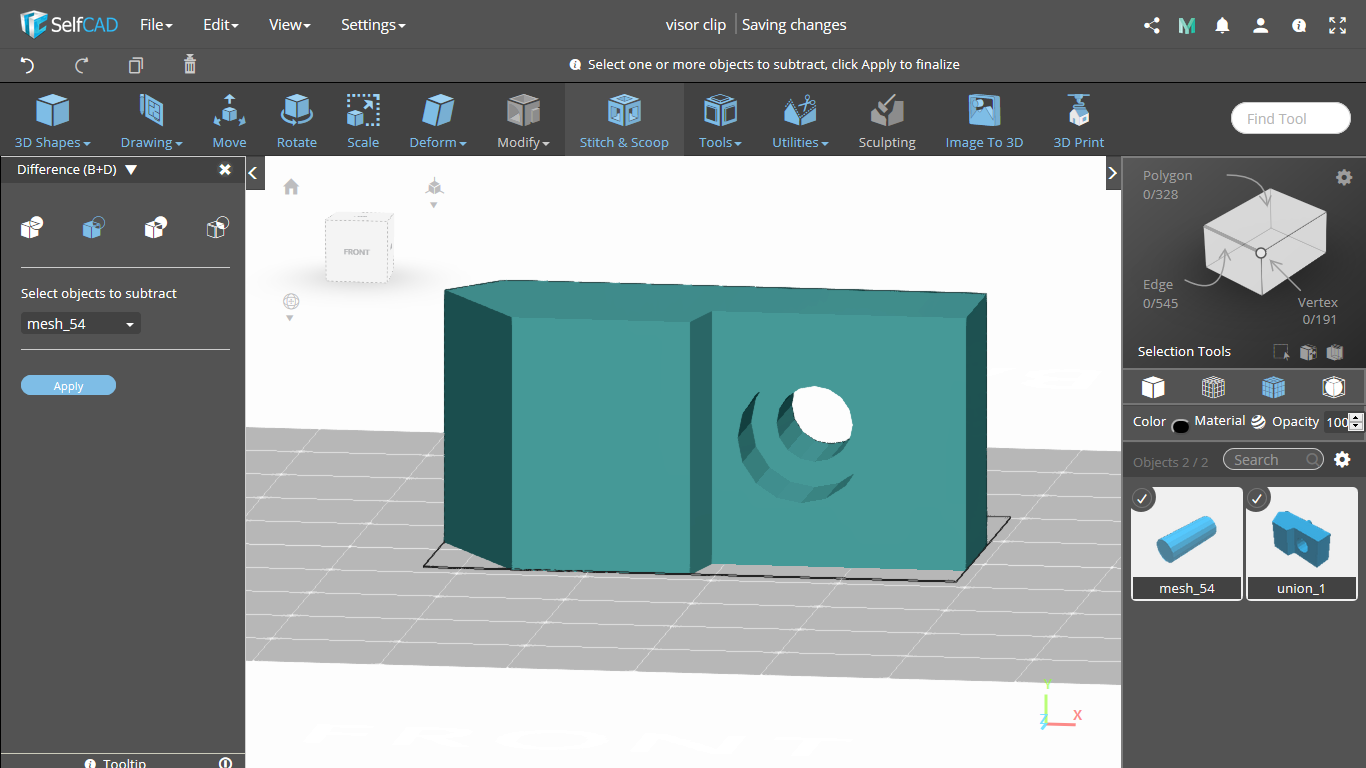
Task: Toggle the mesh_54 selection checkmark
Action: click(x=1143, y=498)
